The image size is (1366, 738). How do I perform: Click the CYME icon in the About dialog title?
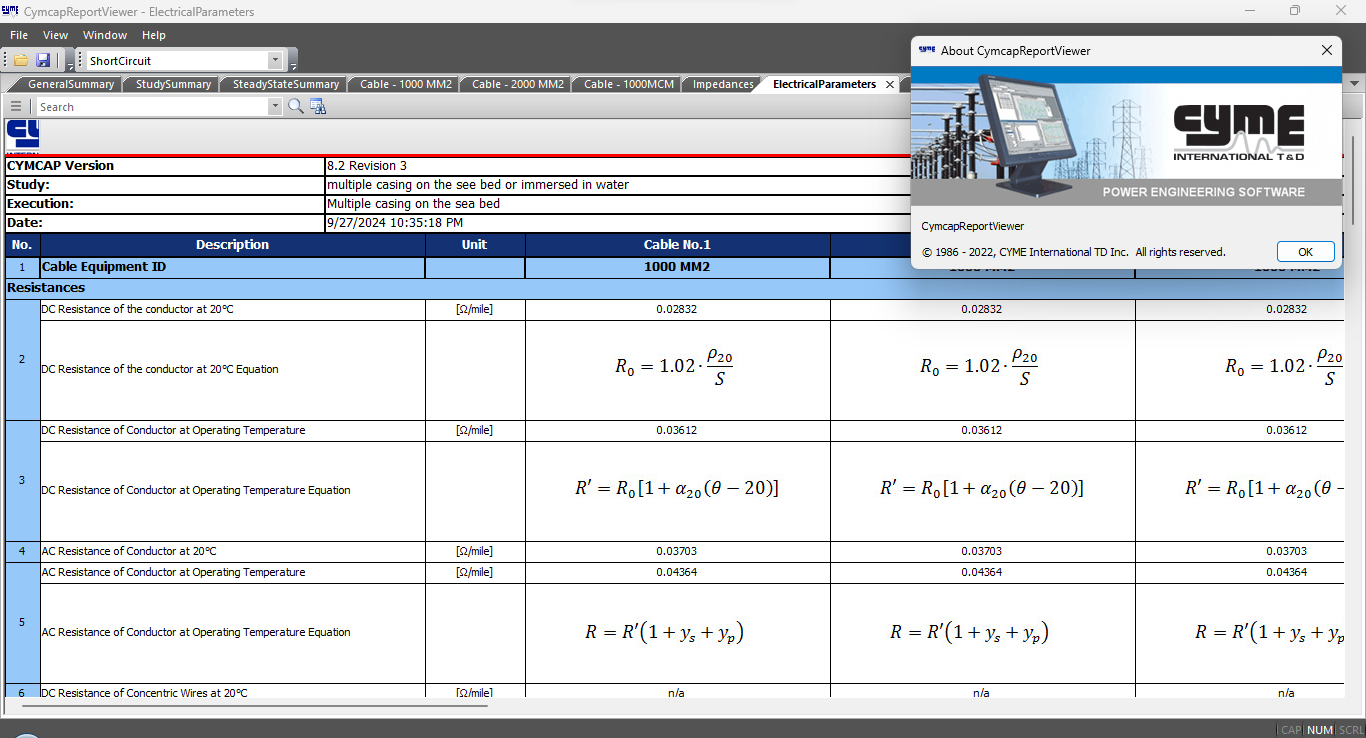[x=927, y=50]
